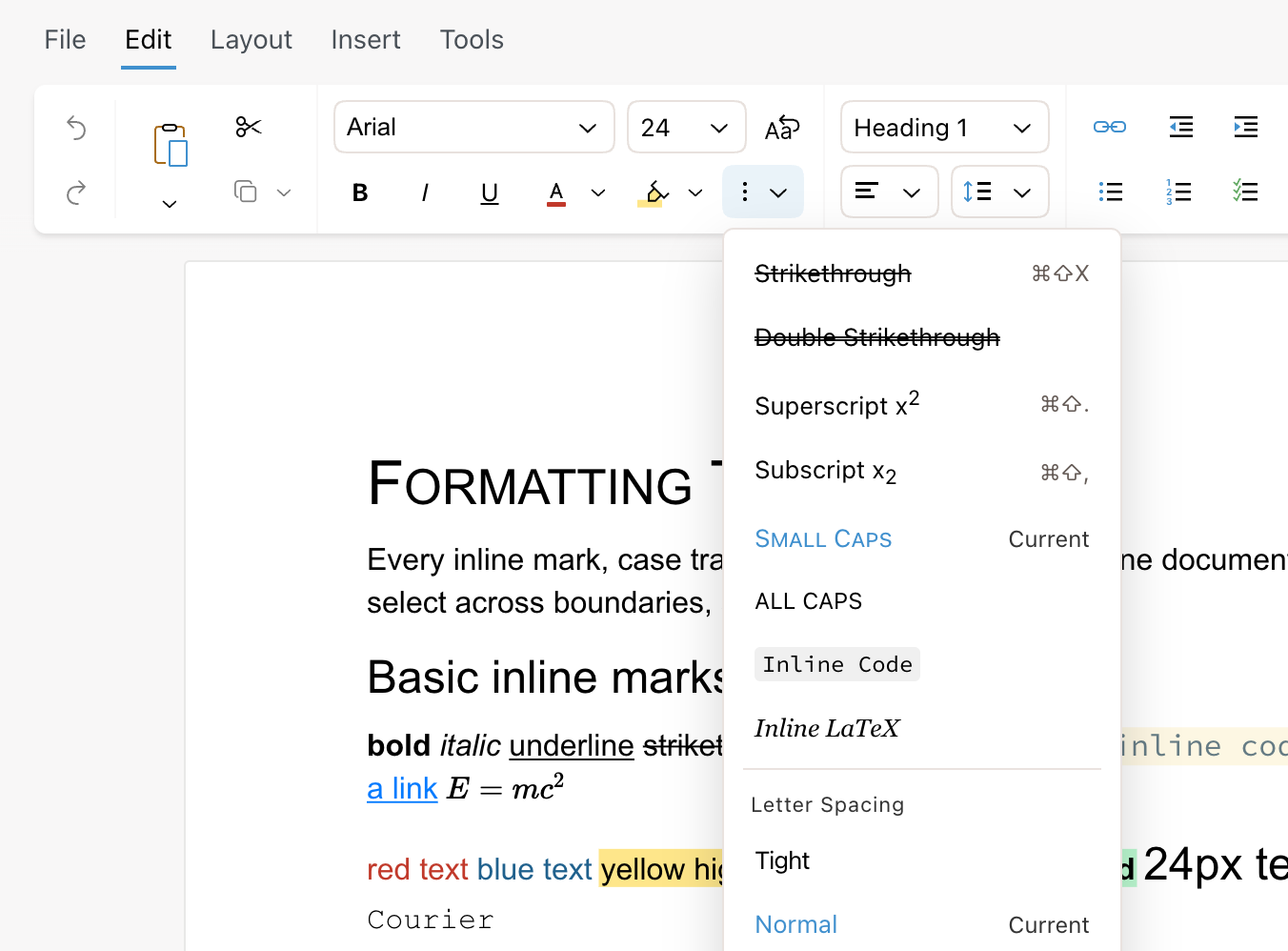This screenshot has width=1288, height=951.
Task: Click the 'red text' words
Action: (x=417, y=869)
